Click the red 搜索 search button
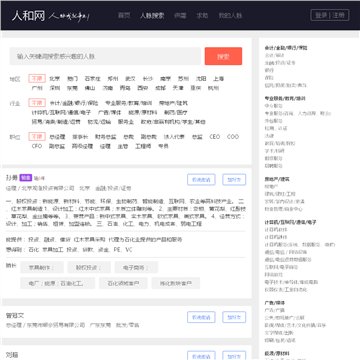Screen dimensions: 360x360 pyautogui.click(x=223, y=56)
